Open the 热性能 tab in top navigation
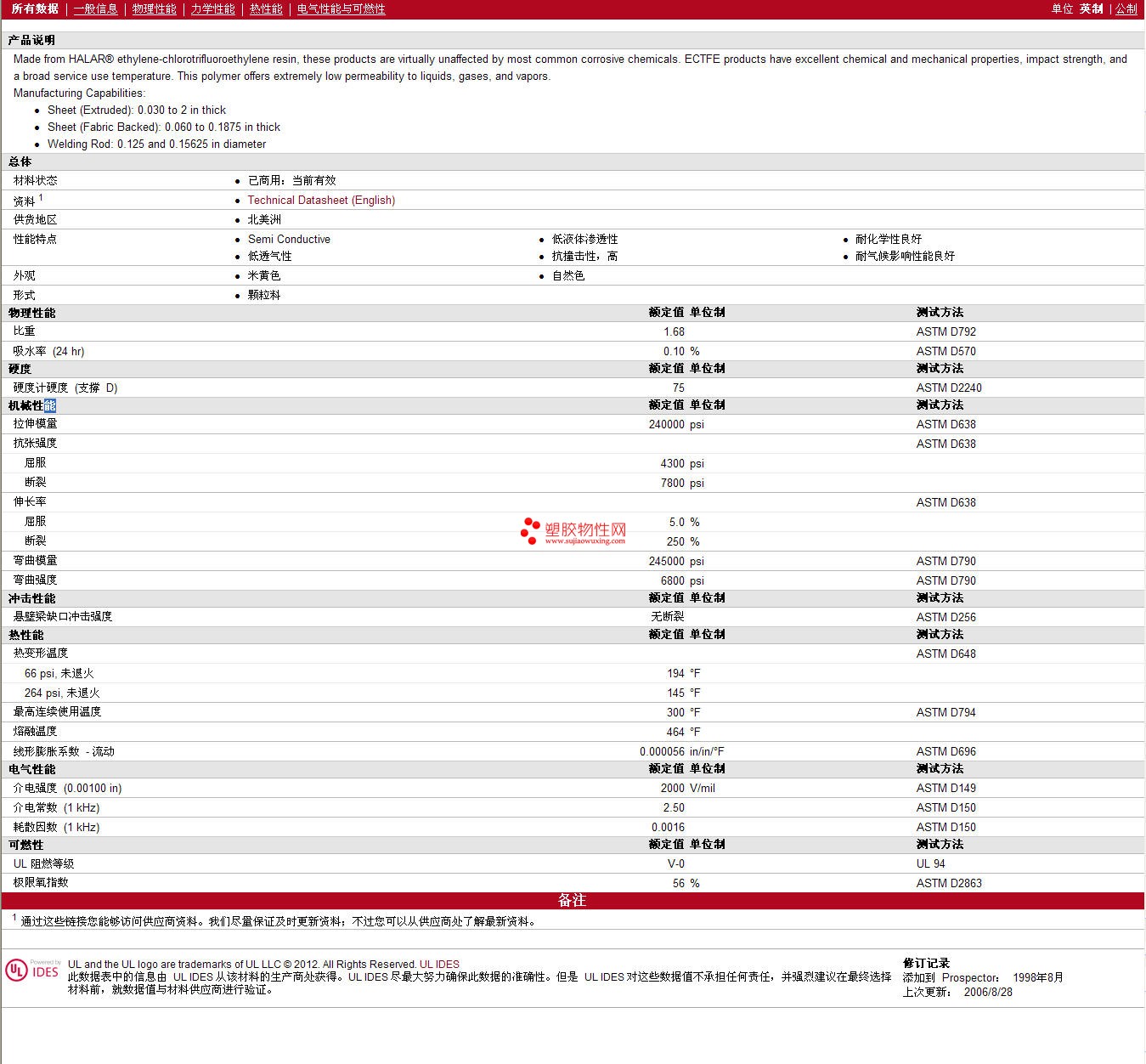Viewport: 1146px width, 1064px height. [266, 8]
